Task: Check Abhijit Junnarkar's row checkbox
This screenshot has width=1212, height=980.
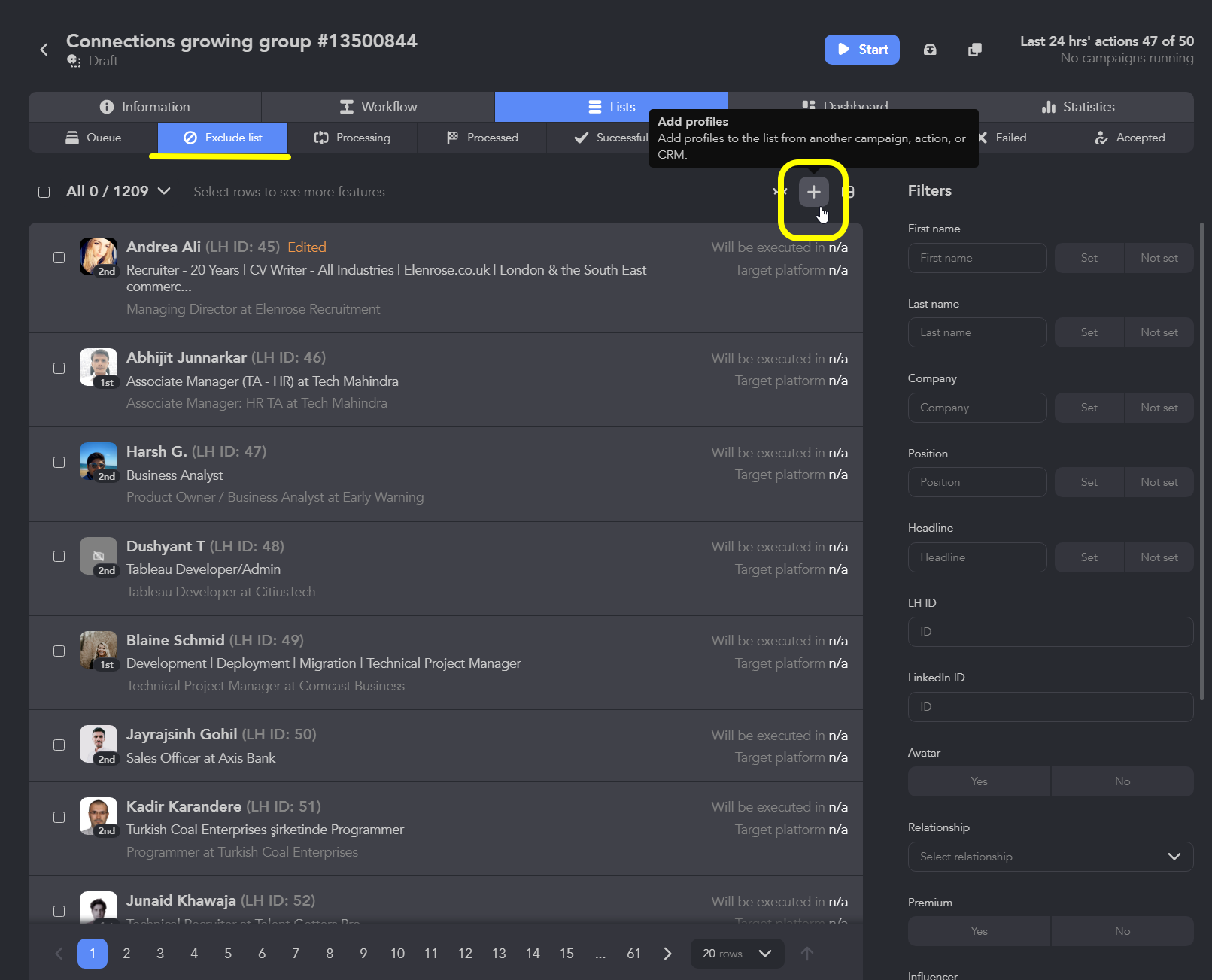Action: click(x=59, y=368)
